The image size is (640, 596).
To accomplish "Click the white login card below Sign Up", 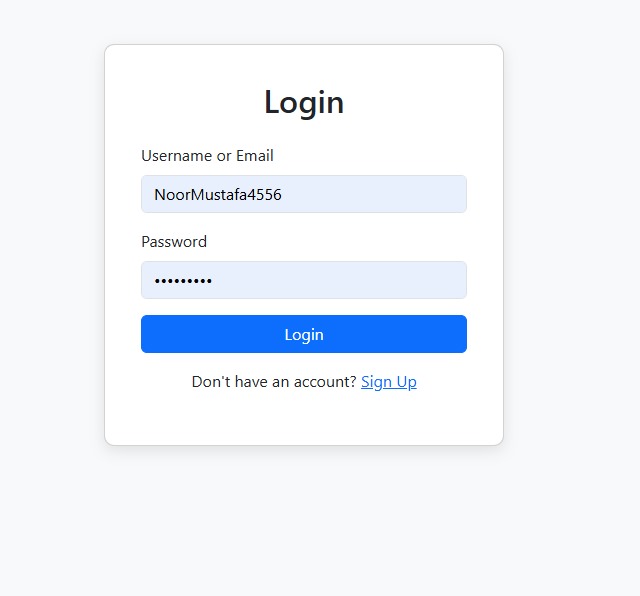I will point(304,418).
